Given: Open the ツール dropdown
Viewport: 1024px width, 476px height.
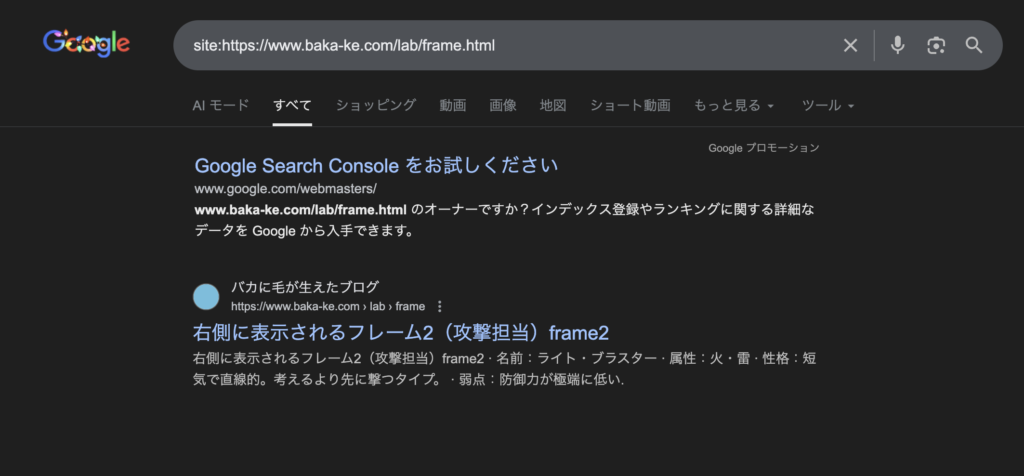Looking at the screenshot, I should tap(828, 105).
